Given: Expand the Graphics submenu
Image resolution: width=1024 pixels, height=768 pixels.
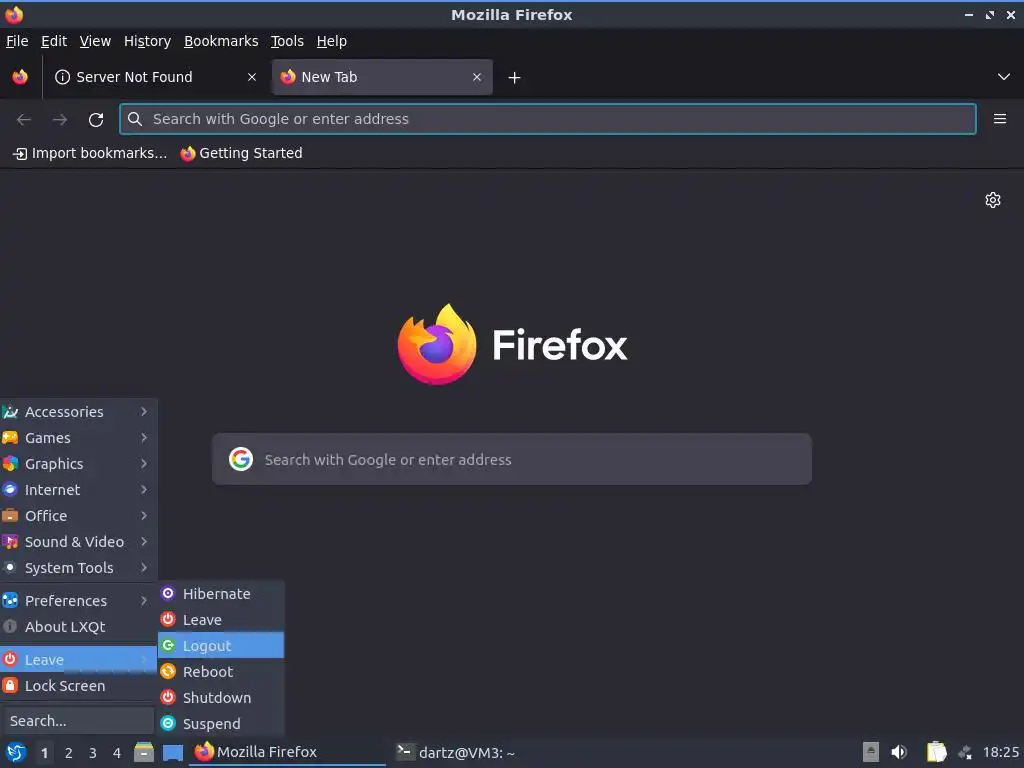Looking at the screenshot, I should [78, 464].
